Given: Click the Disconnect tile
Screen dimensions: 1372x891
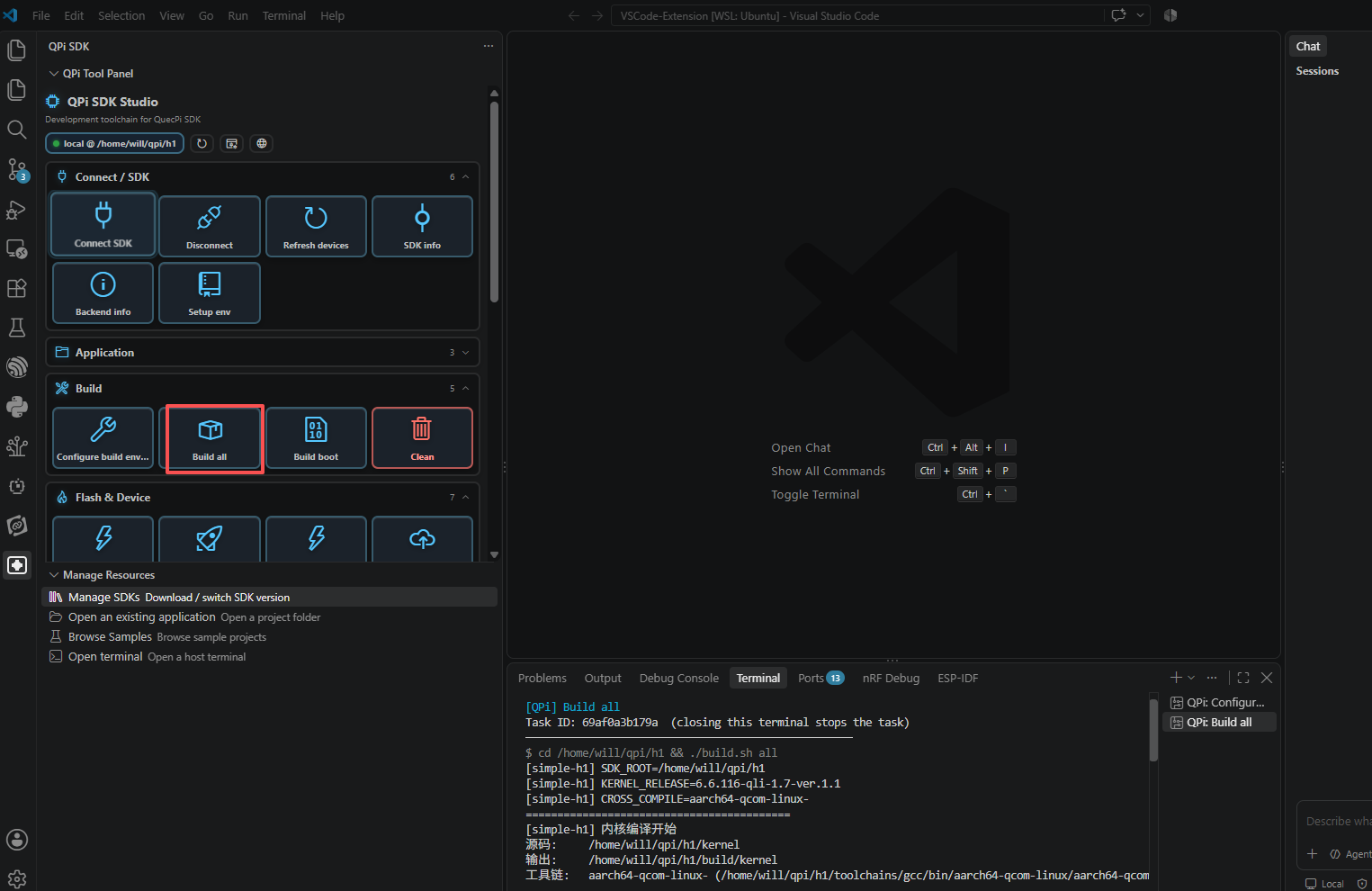Looking at the screenshot, I should tap(210, 226).
